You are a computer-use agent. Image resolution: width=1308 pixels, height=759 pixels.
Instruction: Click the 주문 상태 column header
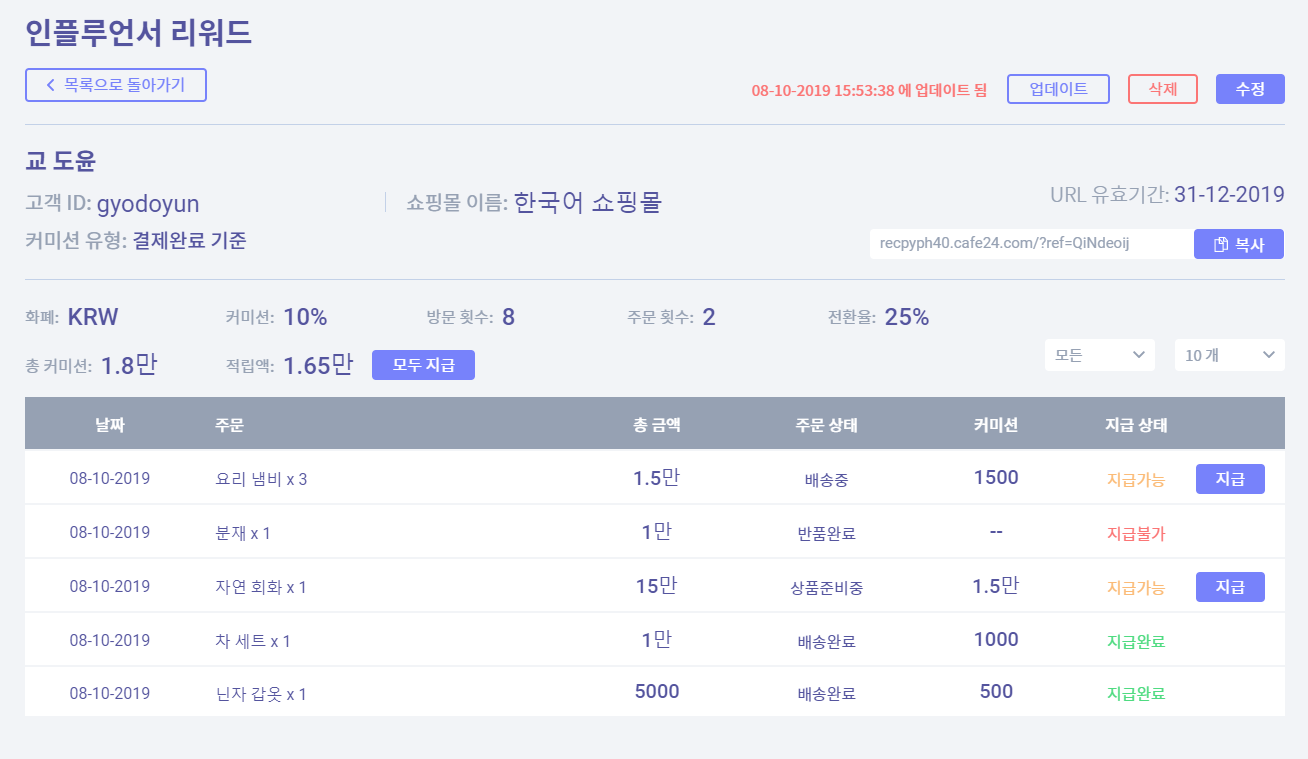(826, 425)
